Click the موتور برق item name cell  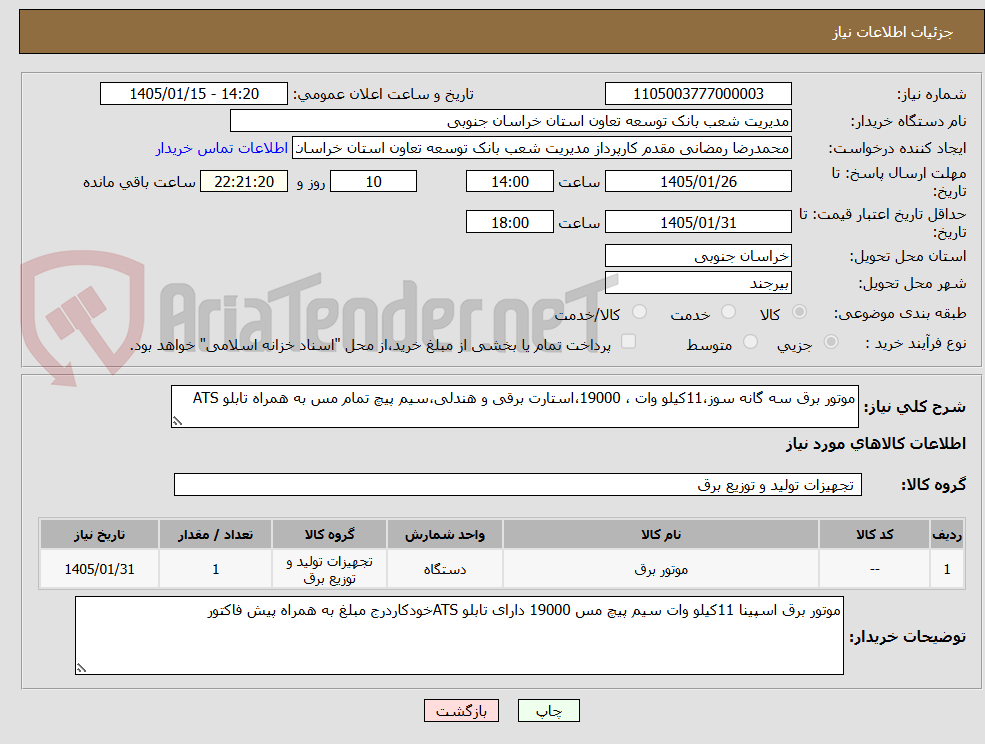tap(661, 569)
